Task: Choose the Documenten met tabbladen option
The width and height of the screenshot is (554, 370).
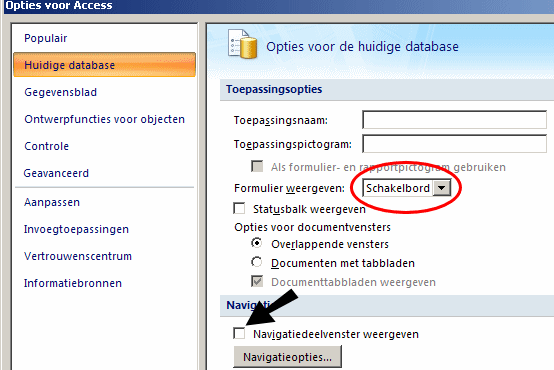Action: 257,262
